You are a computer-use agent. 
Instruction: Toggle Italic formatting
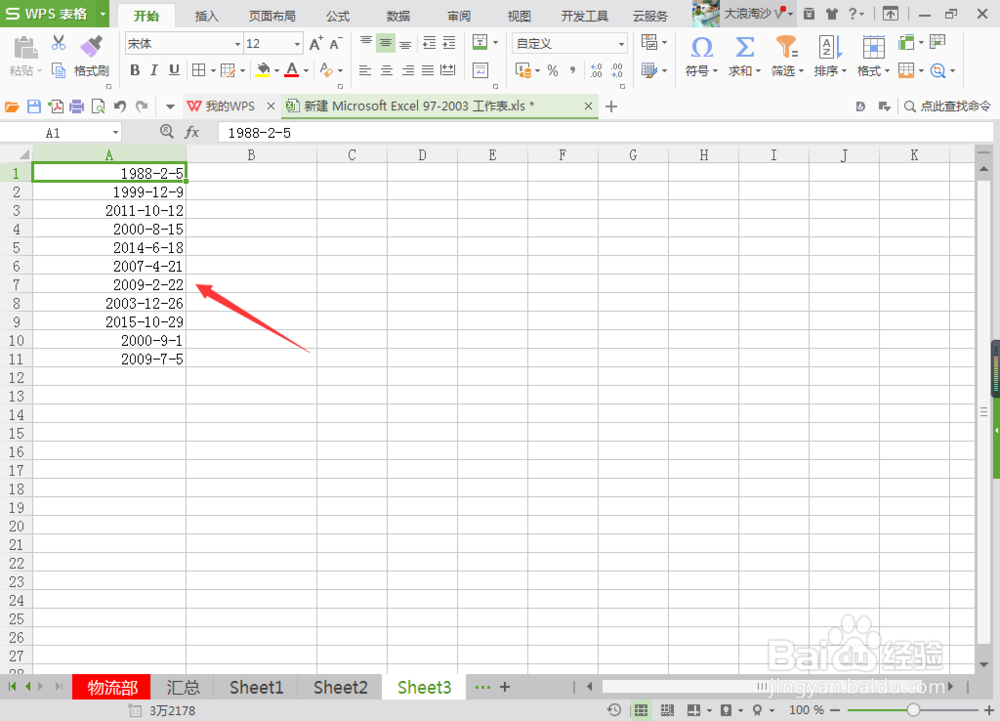[x=154, y=70]
